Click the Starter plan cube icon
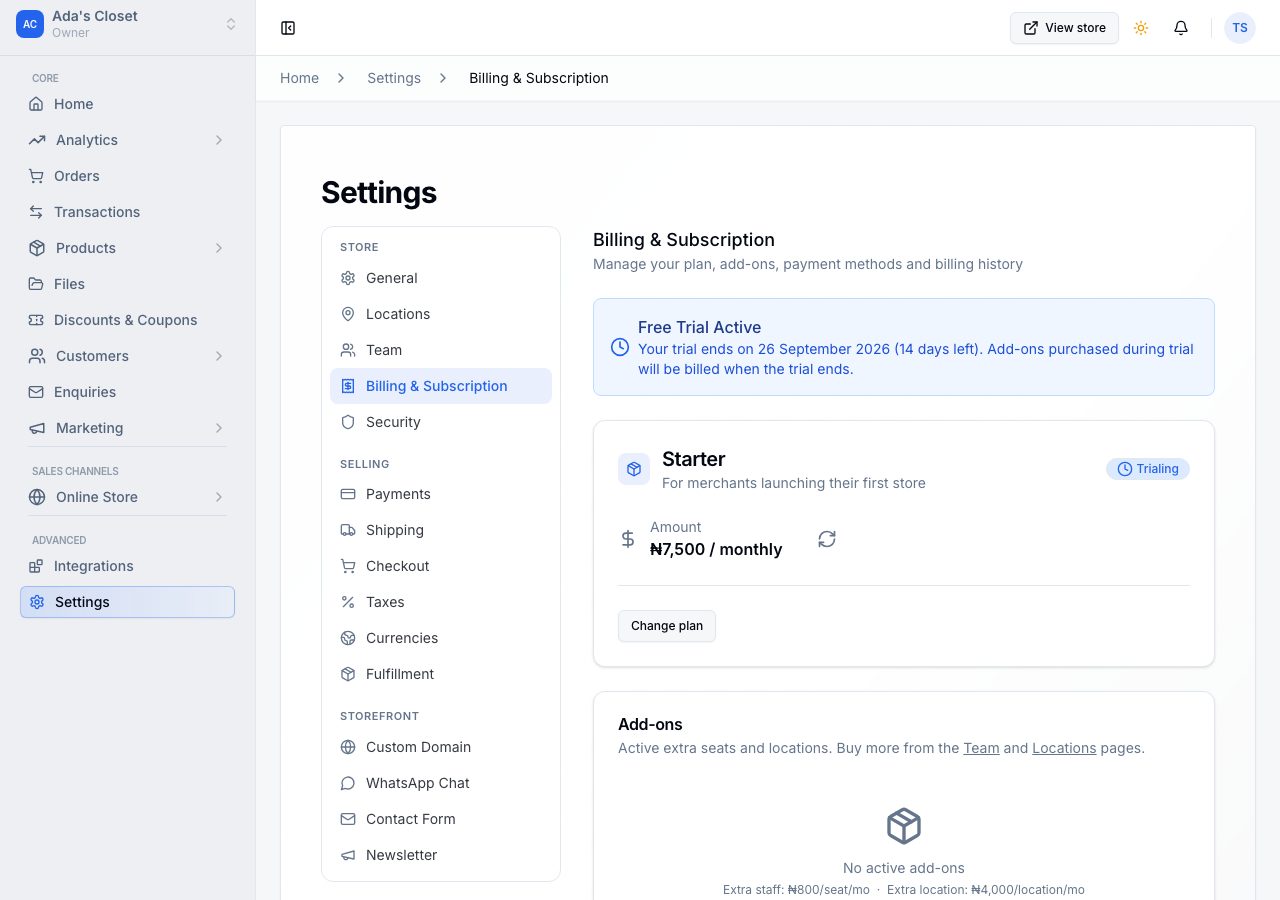This screenshot has height=900, width=1280. click(634, 469)
